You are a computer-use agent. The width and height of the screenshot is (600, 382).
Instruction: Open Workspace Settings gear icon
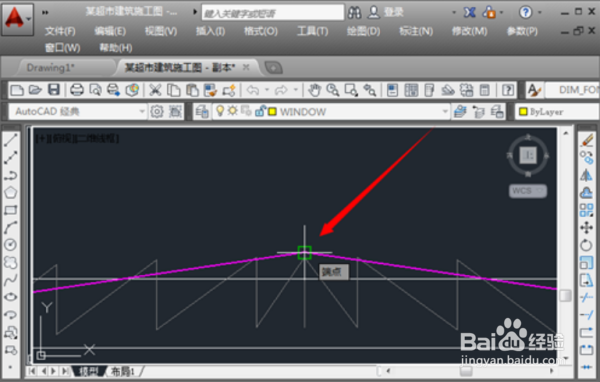(x=157, y=112)
